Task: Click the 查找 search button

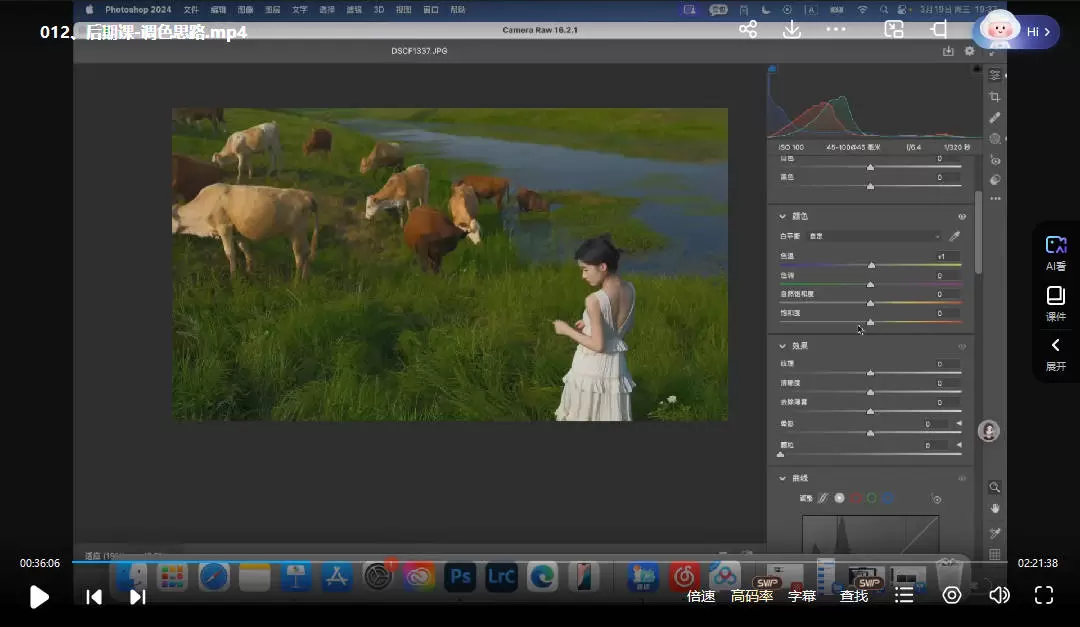Action: pyautogui.click(x=854, y=596)
